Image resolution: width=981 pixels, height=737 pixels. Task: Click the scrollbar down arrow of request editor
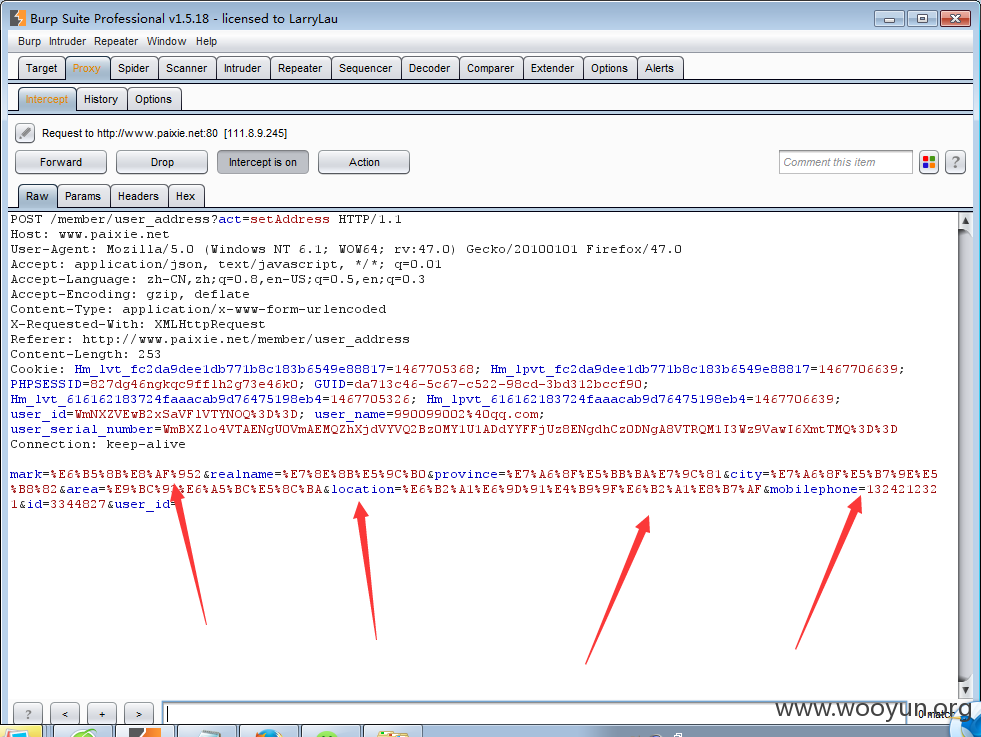[965, 690]
